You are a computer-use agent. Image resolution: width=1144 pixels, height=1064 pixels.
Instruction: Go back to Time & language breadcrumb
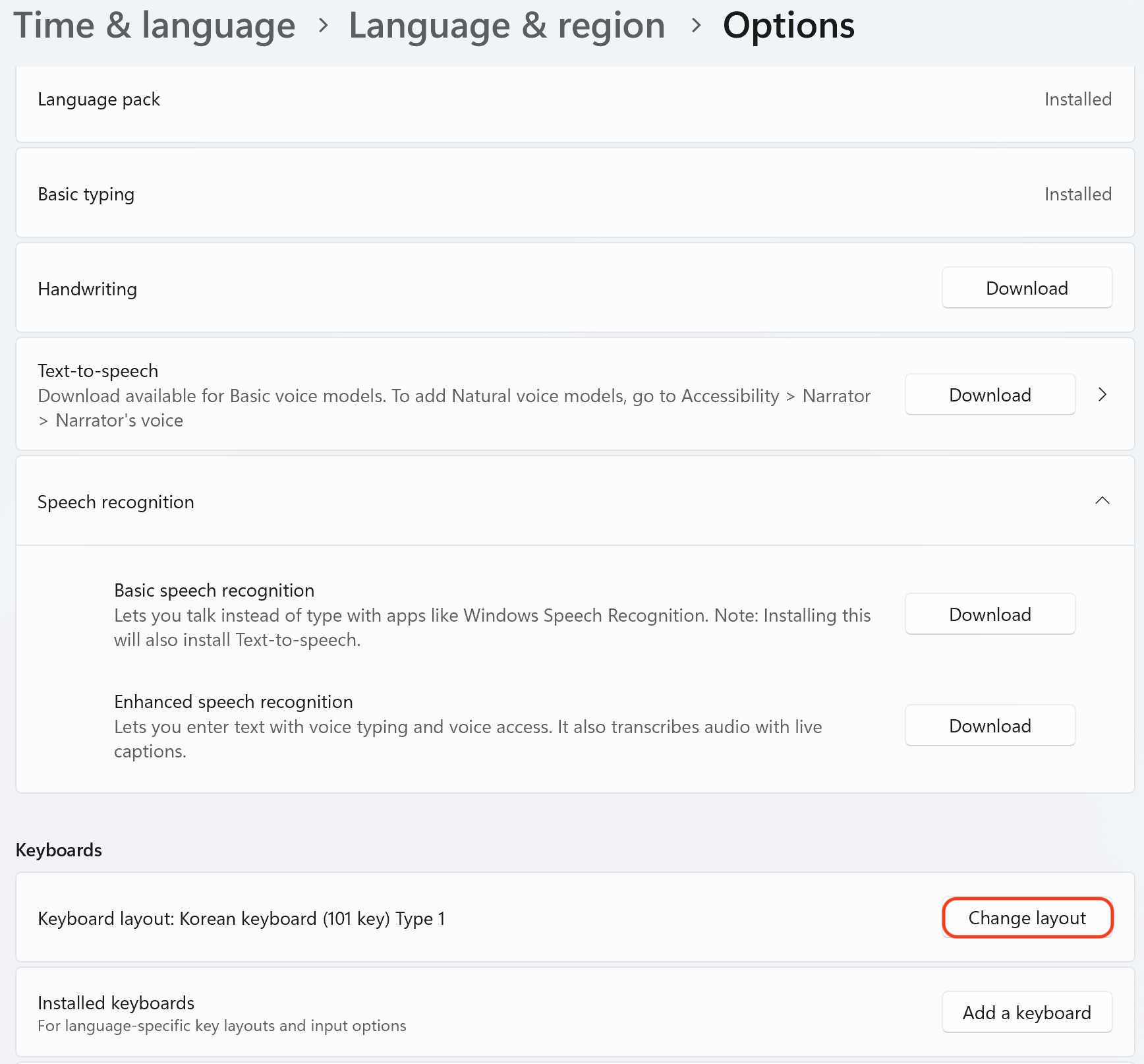tap(154, 26)
